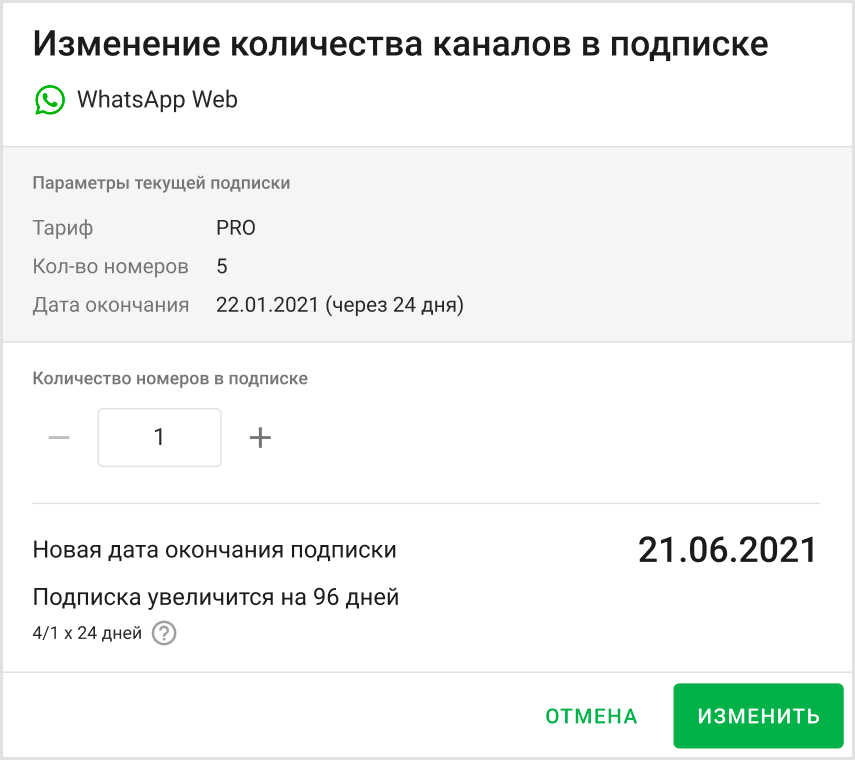Click the Подписка увеличится на 96 дней text

click(216, 596)
